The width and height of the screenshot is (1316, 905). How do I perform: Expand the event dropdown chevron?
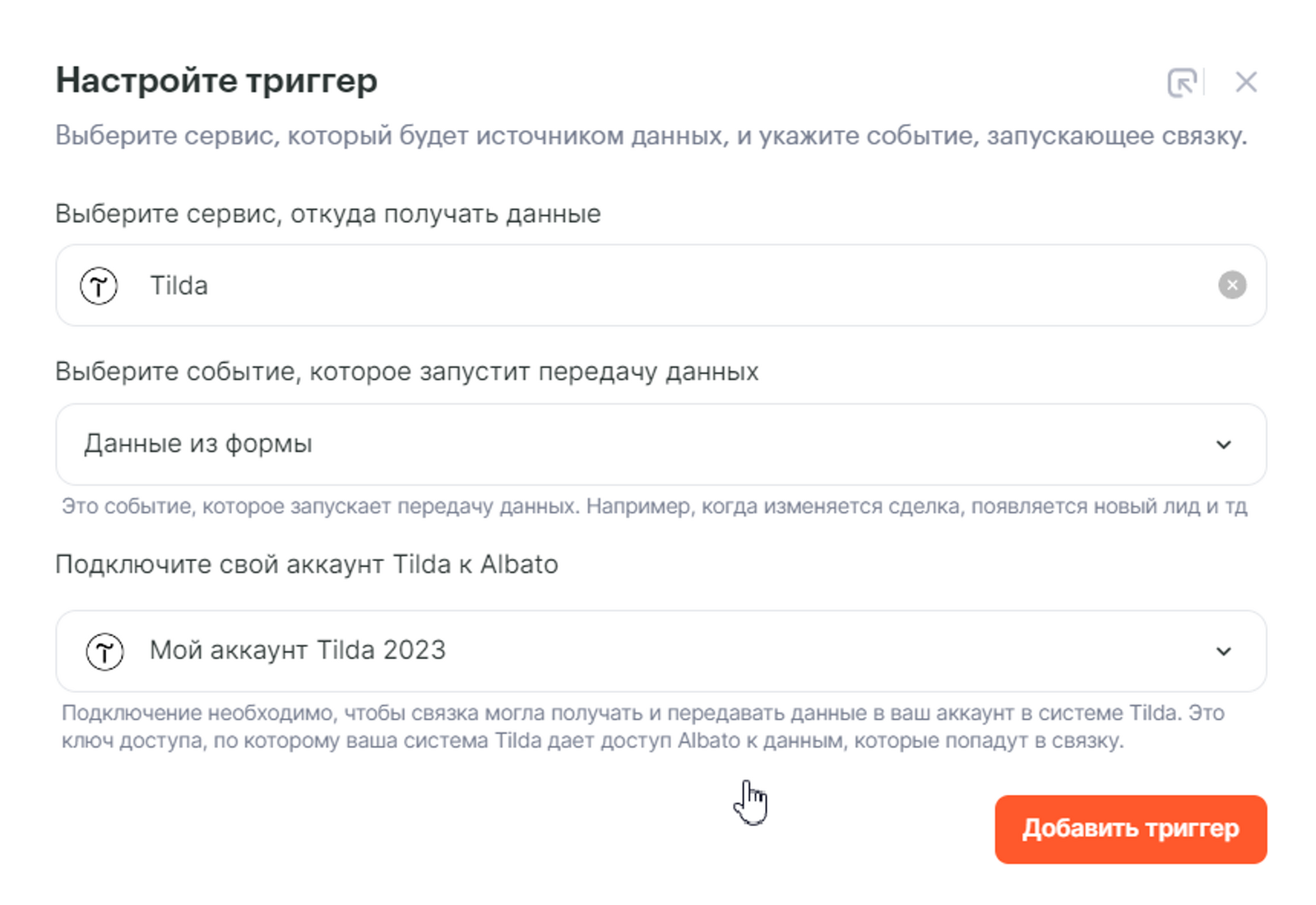tap(1223, 445)
